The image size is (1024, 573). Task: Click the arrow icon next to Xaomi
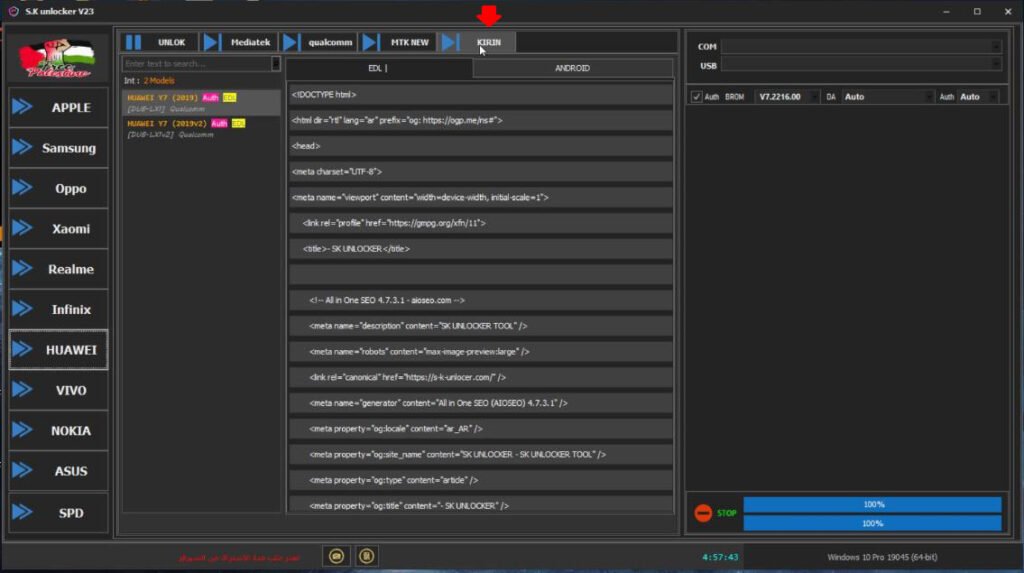(x=22, y=228)
